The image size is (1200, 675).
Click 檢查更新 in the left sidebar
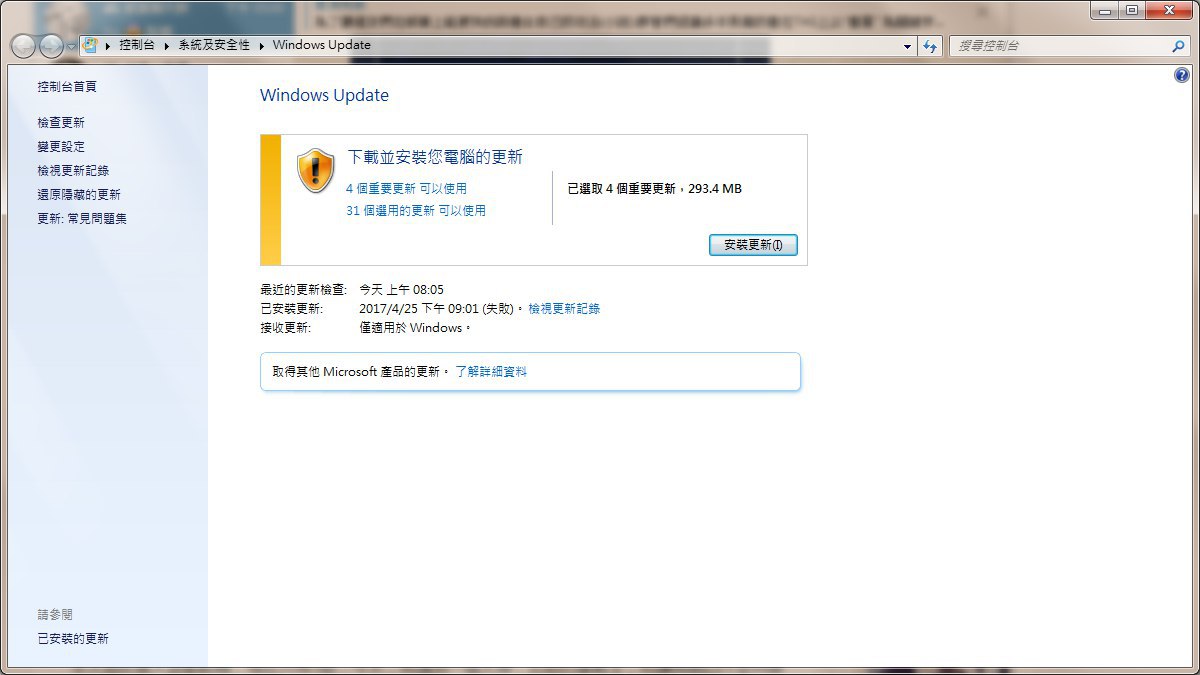coord(61,122)
